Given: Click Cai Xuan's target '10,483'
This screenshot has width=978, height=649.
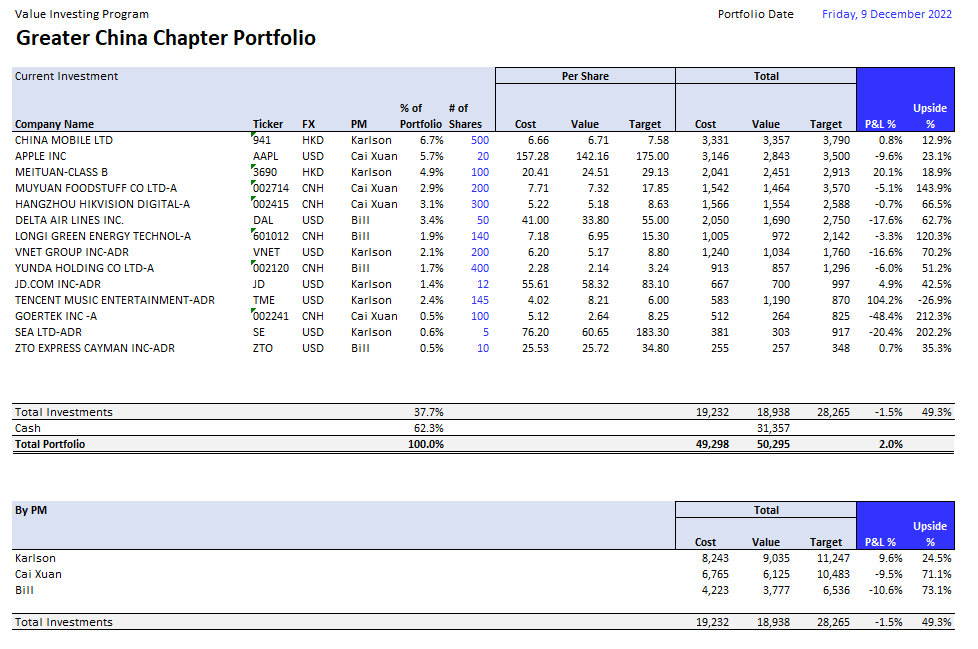Looking at the screenshot, I should pos(833,574).
